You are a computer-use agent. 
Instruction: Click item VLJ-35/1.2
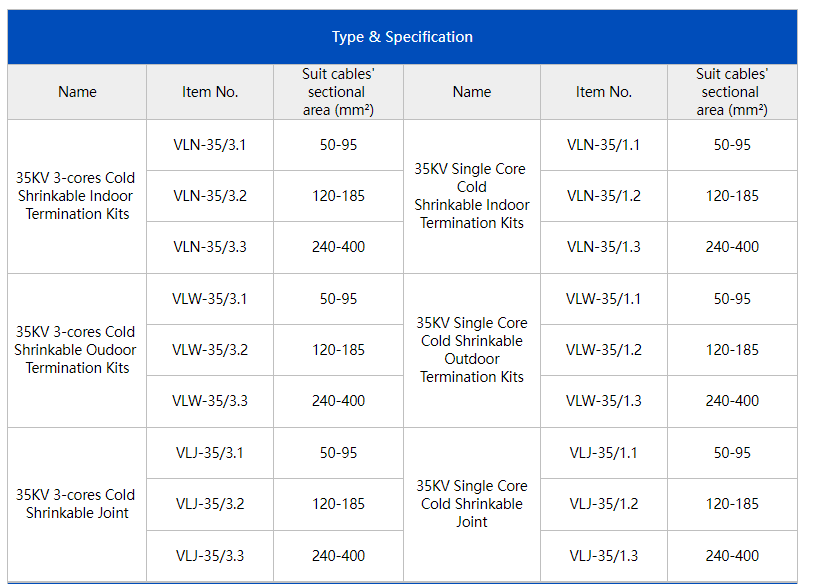click(x=603, y=504)
